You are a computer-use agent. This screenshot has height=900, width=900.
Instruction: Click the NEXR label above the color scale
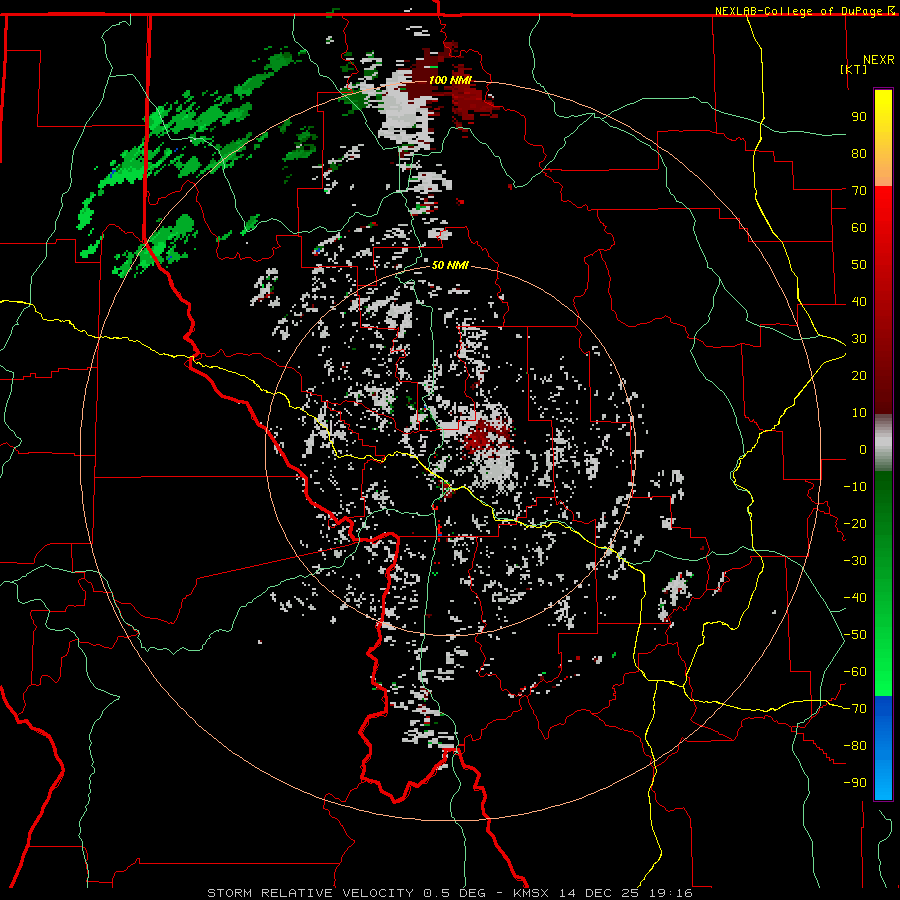[879, 60]
